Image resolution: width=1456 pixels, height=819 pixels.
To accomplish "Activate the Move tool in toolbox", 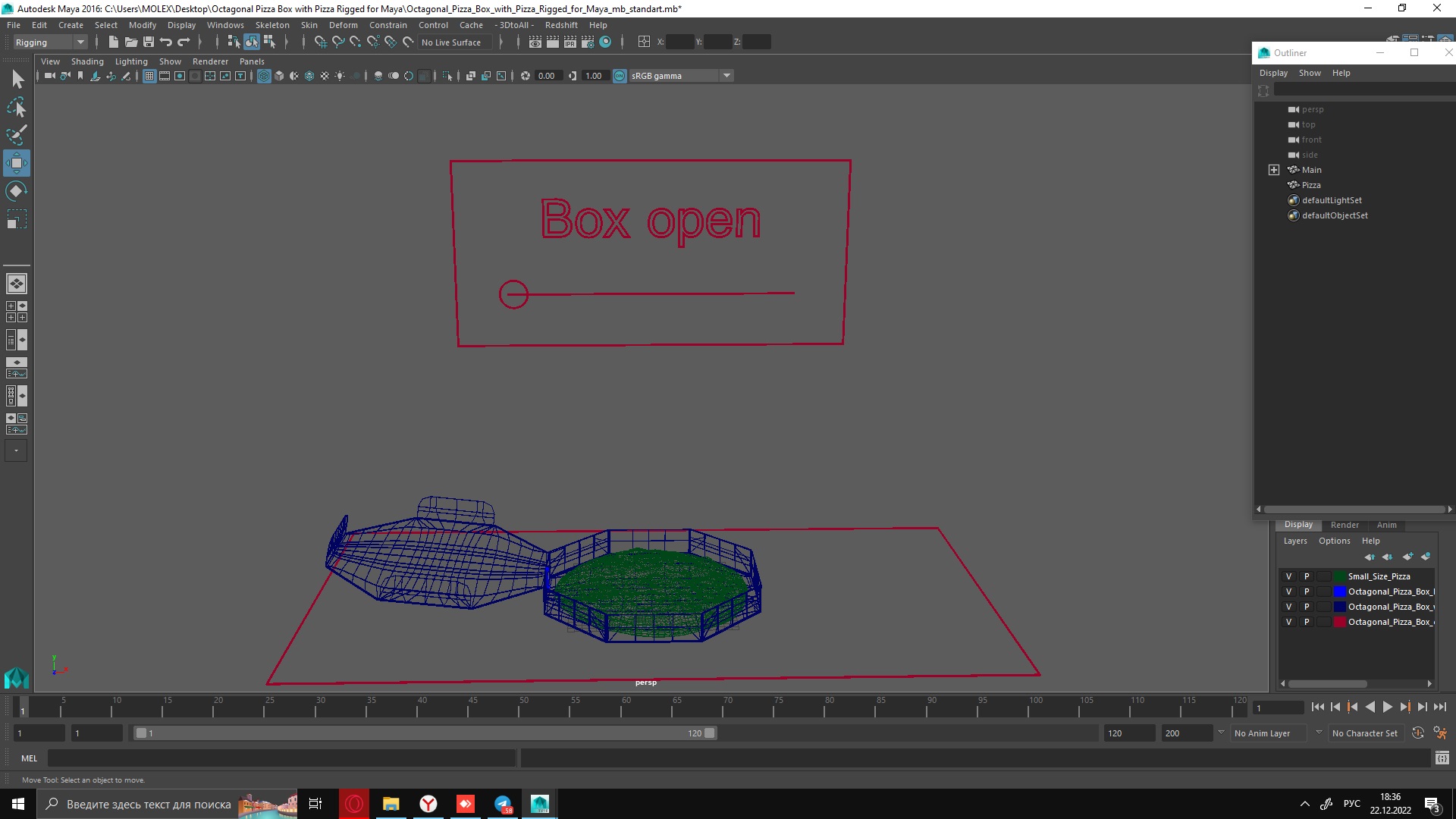I will point(17,163).
